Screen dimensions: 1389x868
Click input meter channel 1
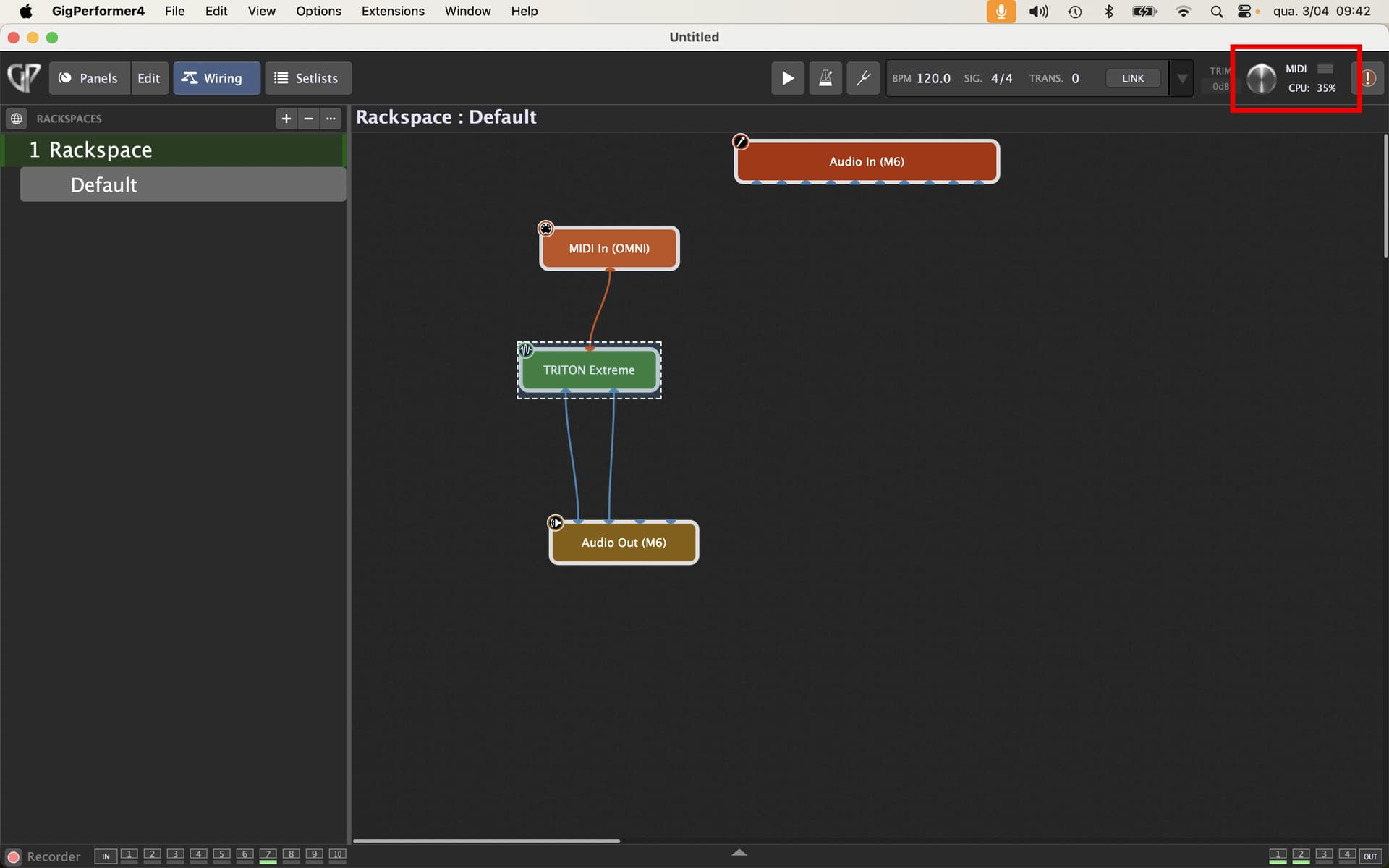(x=129, y=856)
